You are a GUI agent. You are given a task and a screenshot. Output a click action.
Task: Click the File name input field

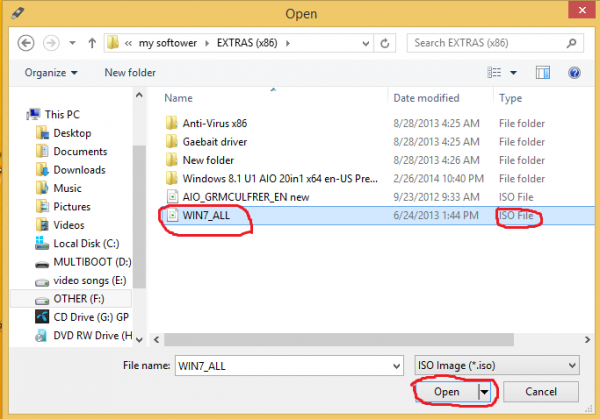point(289,366)
